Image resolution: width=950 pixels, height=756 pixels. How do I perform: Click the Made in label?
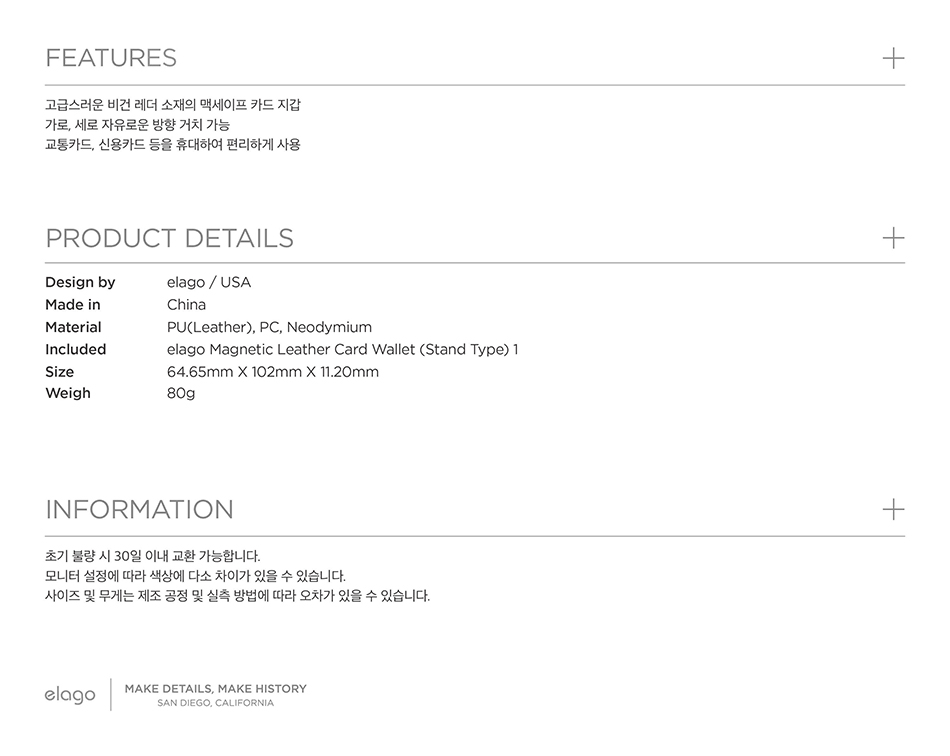(x=73, y=305)
